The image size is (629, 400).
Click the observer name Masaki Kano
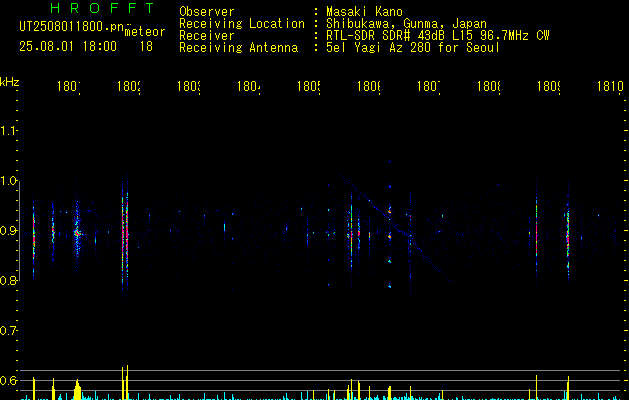click(x=364, y=12)
